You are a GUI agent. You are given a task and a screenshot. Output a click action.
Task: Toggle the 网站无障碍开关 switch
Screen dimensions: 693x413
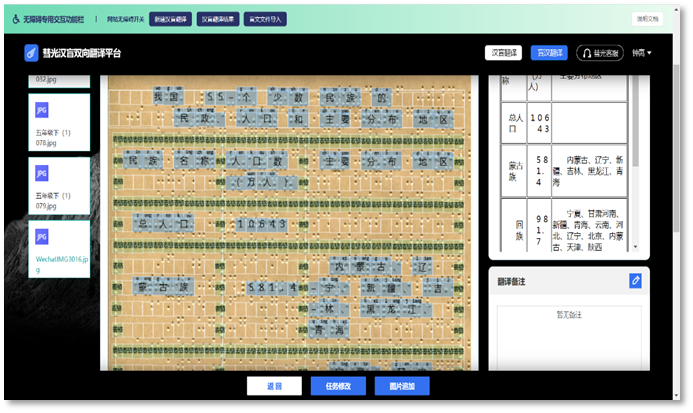(125, 18)
